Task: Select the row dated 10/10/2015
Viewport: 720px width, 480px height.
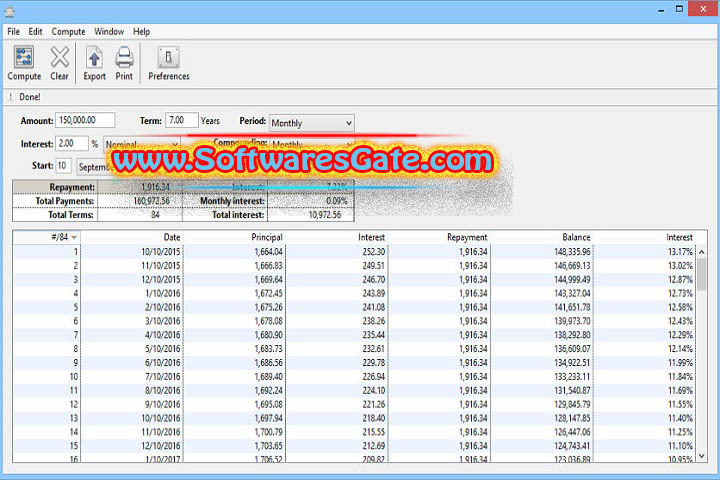Action: pos(354,252)
